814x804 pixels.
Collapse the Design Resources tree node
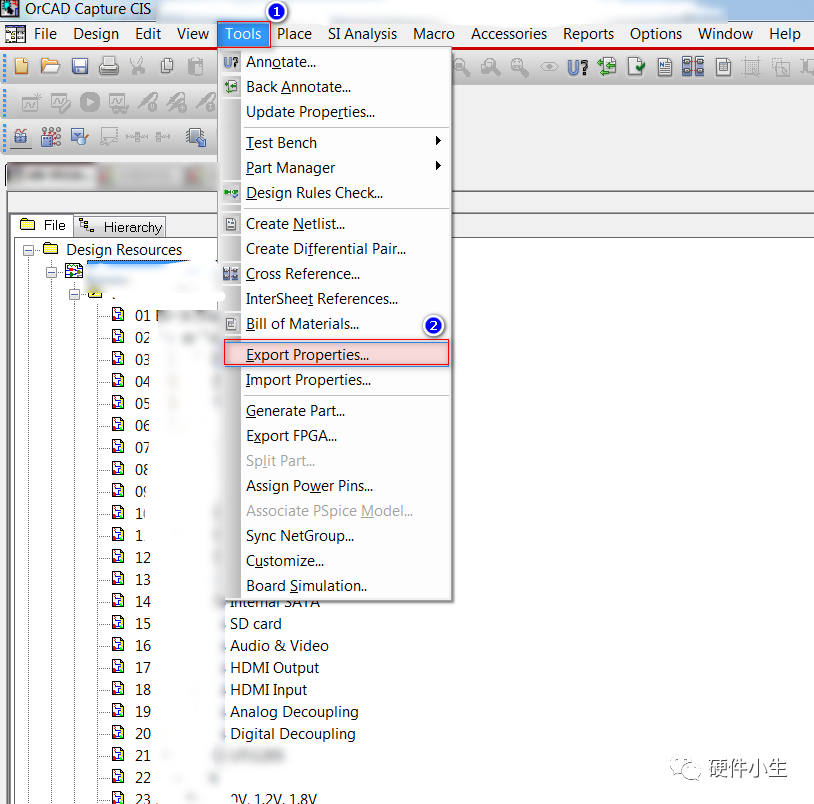(x=29, y=251)
